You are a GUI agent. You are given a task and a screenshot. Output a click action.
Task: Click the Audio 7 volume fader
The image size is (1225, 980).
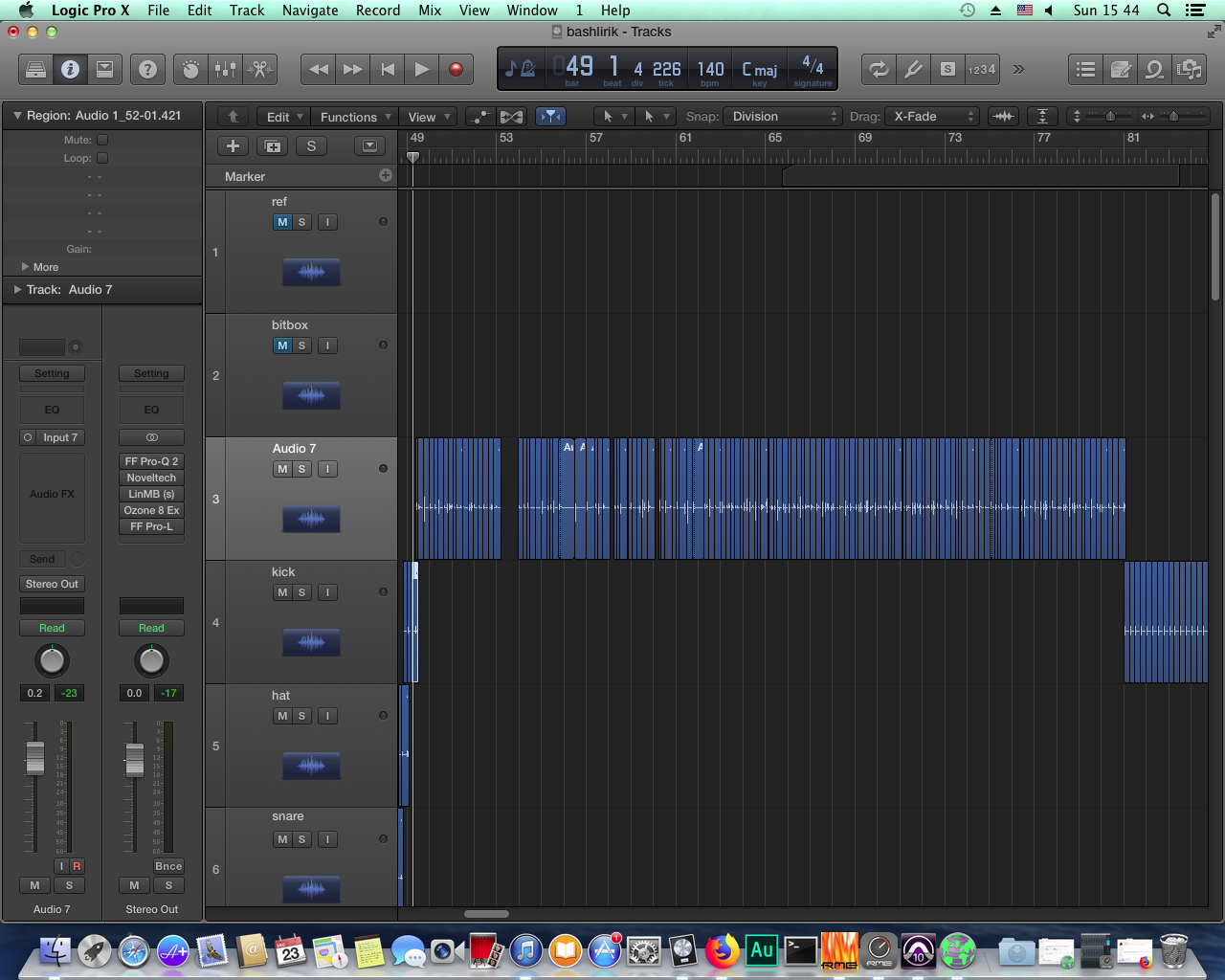click(35, 758)
